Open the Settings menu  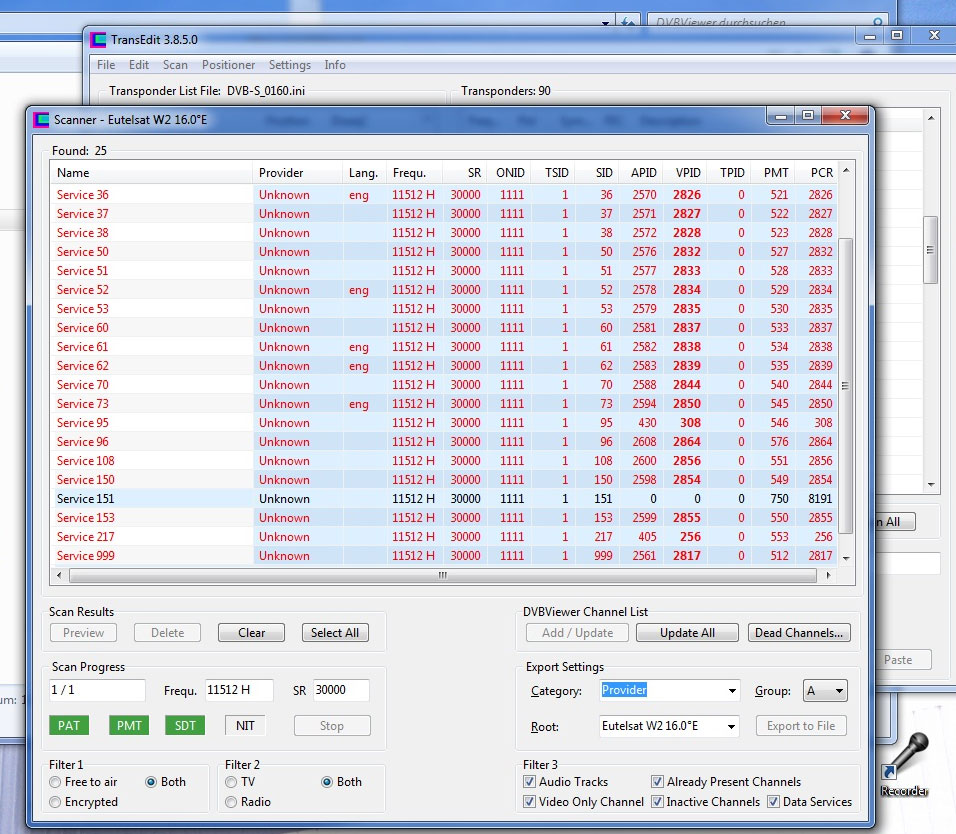(290, 65)
